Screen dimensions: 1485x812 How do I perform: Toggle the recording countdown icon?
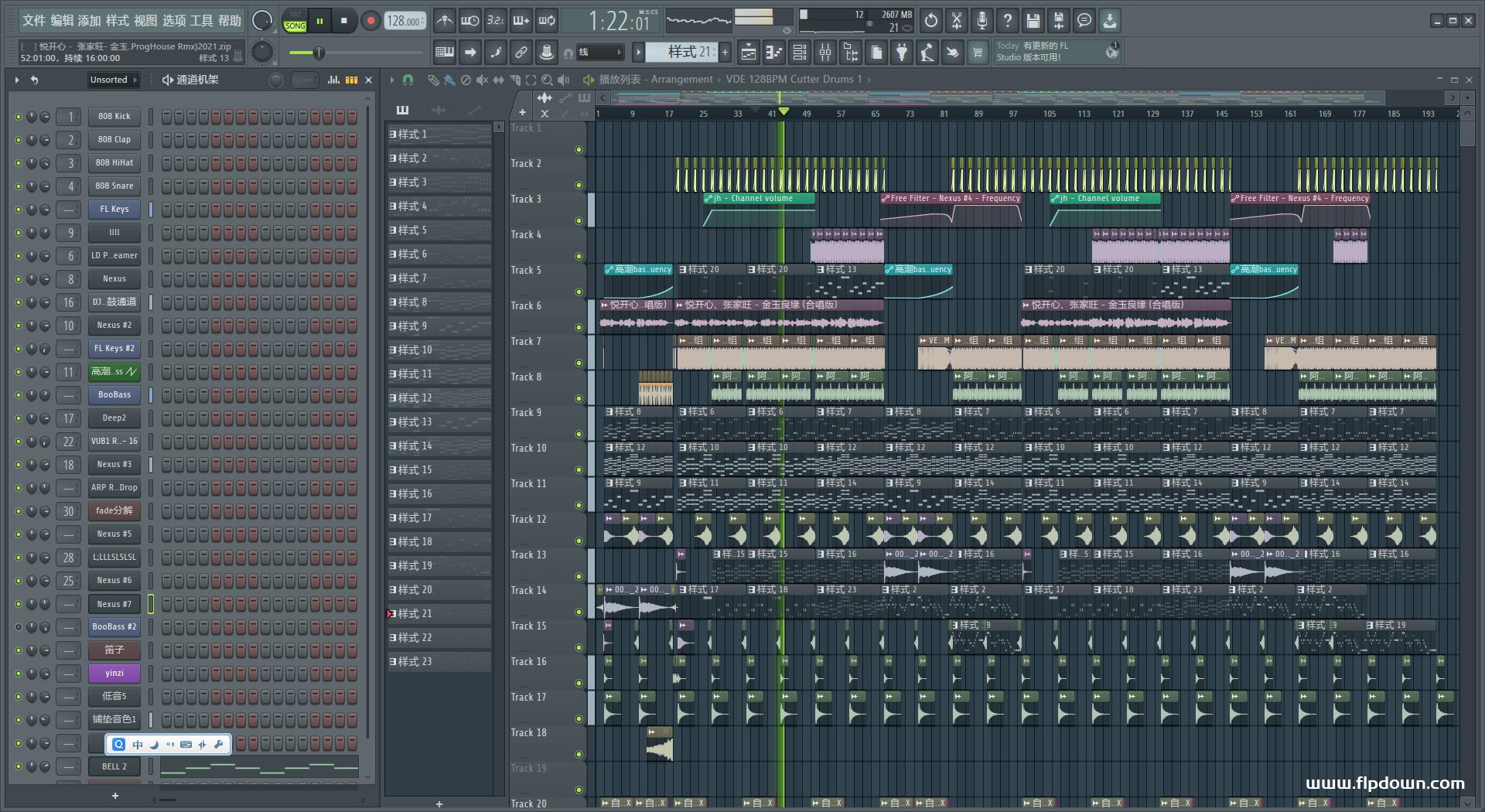coord(496,21)
